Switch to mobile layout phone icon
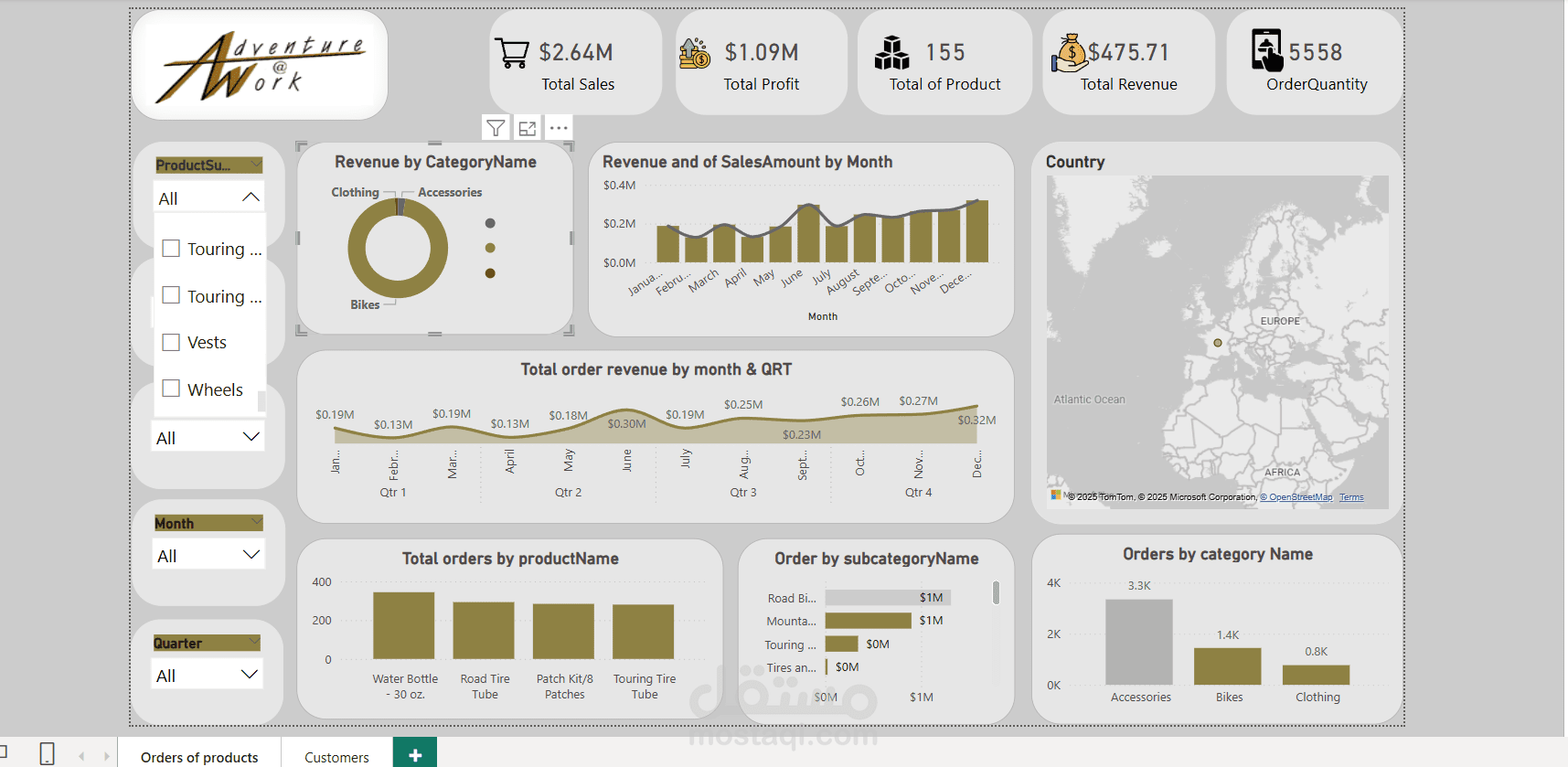Viewport: 1568px width, 767px height. pyautogui.click(x=48, y=754)
